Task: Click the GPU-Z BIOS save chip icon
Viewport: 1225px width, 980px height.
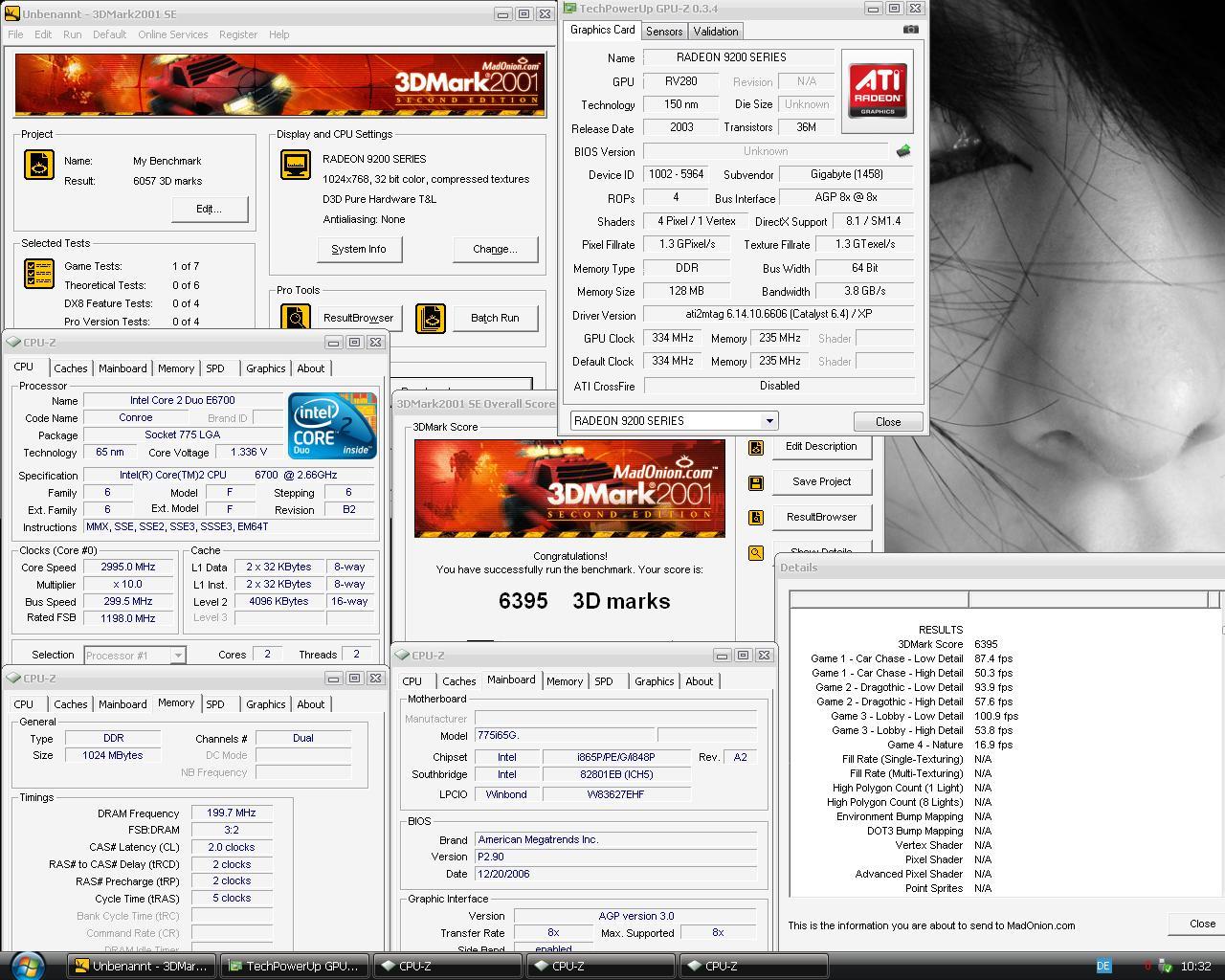Action: click(902, 151)
